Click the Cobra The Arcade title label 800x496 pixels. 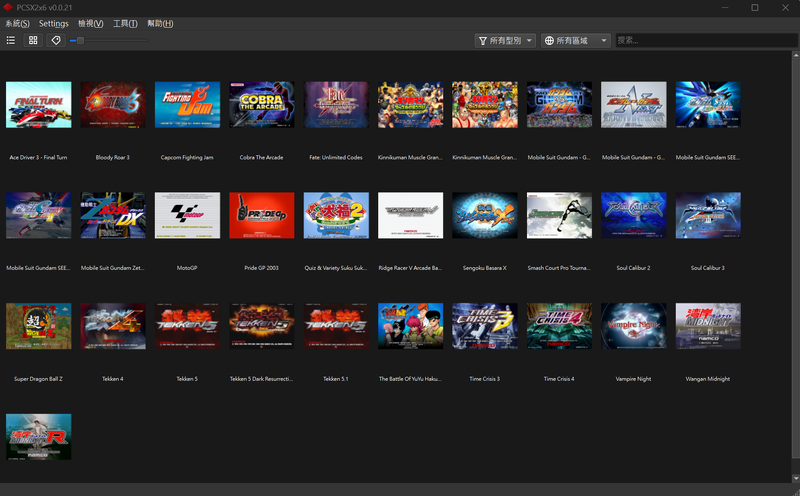261,157
